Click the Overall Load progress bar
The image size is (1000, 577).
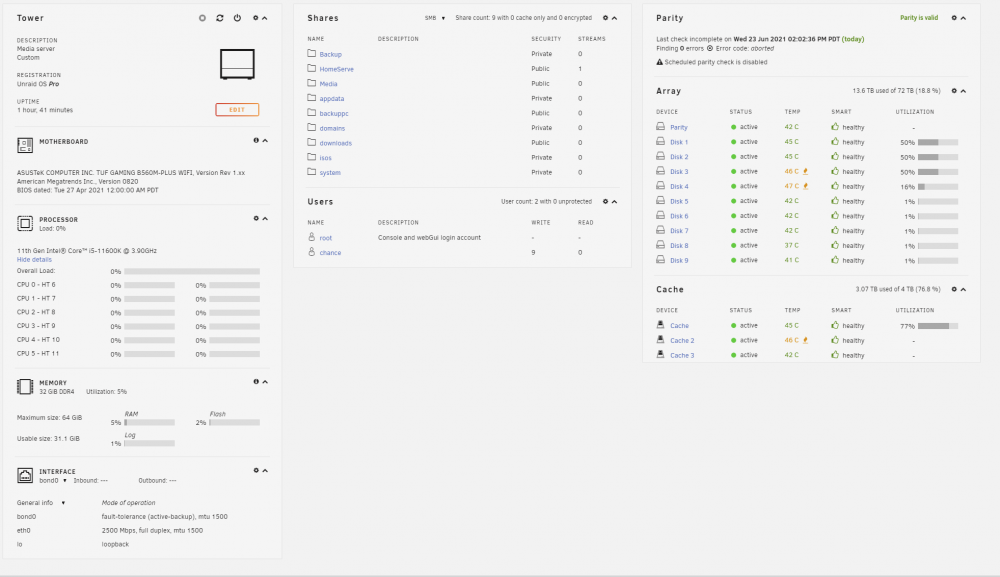(192, 271)
